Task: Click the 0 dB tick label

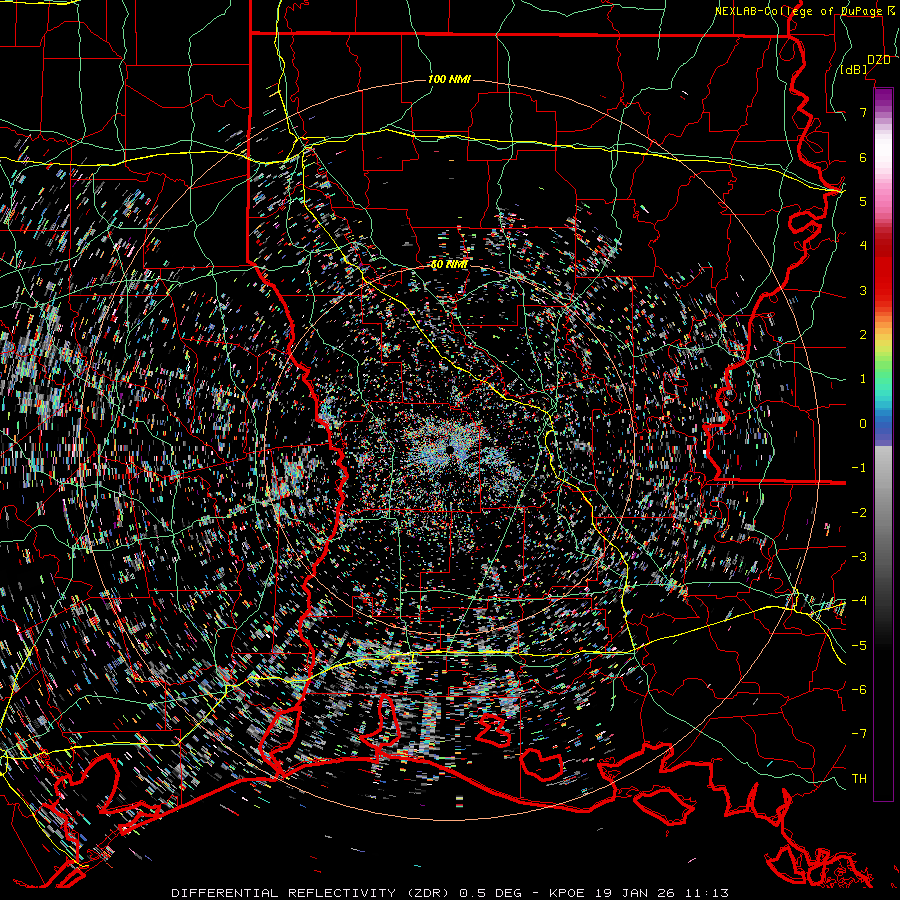Action: (863, 424)
